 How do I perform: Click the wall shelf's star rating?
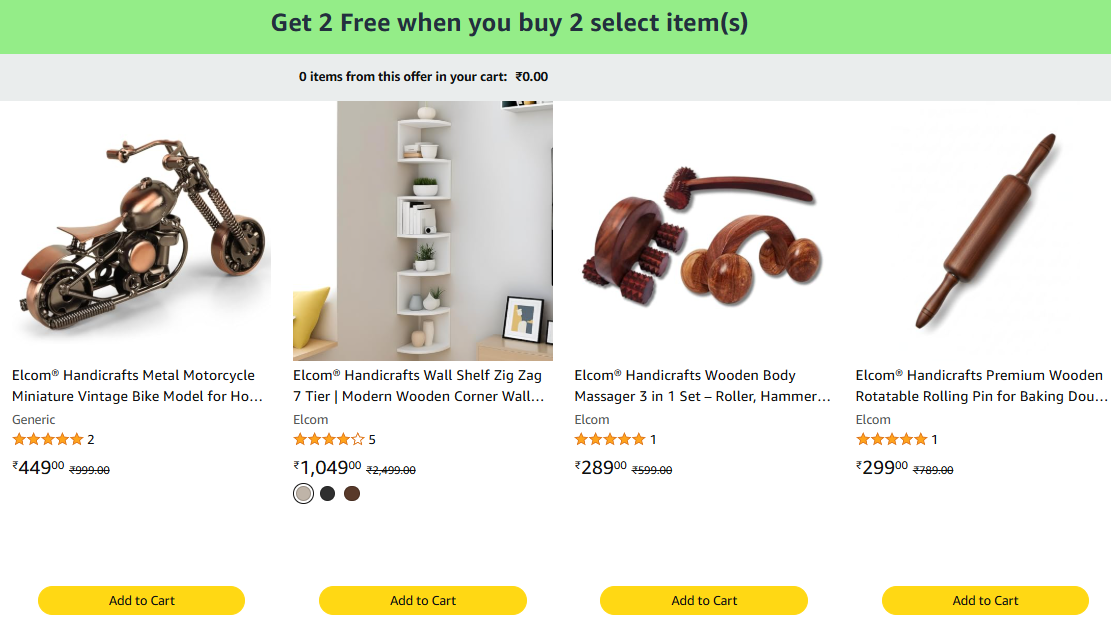click(329, 440)
